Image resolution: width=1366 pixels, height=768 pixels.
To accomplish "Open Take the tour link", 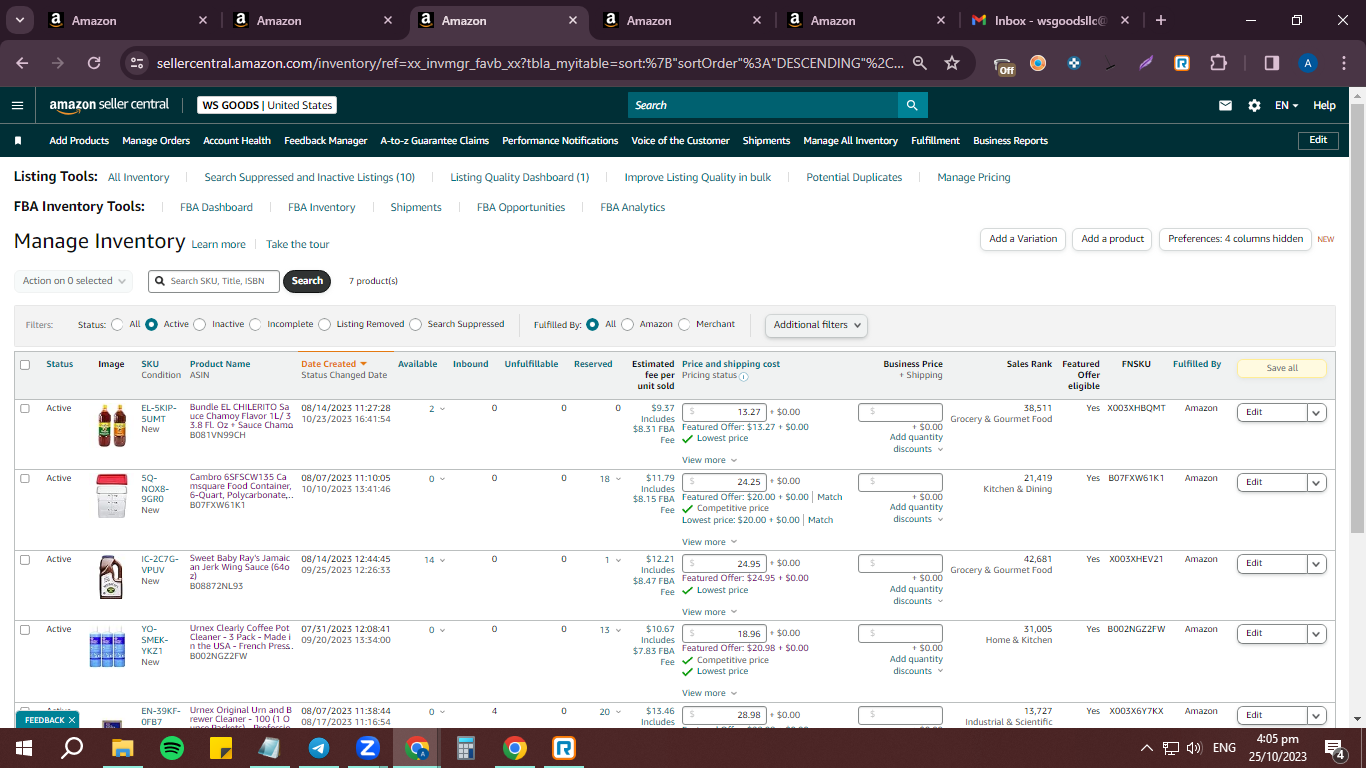I will (297, 244).
